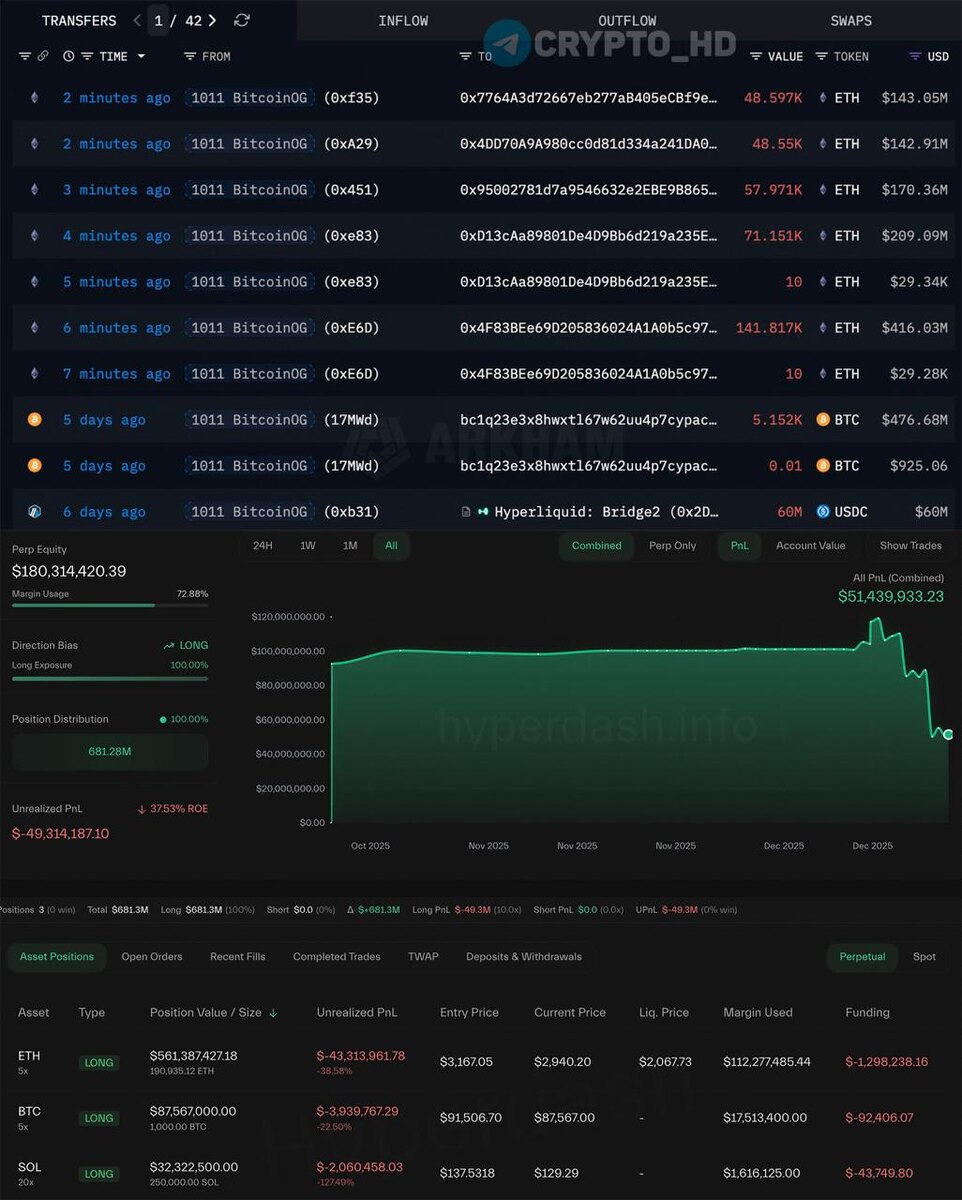Screen dimensions: 962x1200
Task: Show PnL on the chart
Action: click(x=739, y=546)
